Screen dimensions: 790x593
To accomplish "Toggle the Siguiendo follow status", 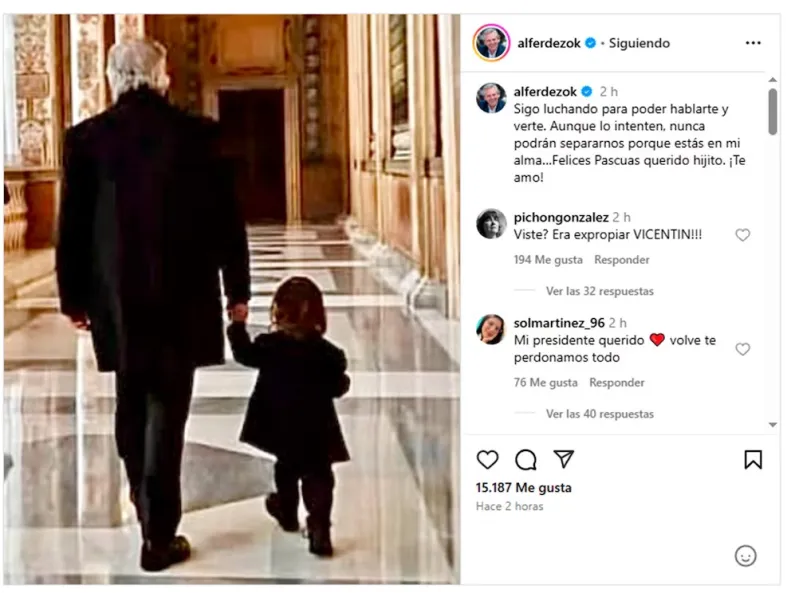I will 639,43.
